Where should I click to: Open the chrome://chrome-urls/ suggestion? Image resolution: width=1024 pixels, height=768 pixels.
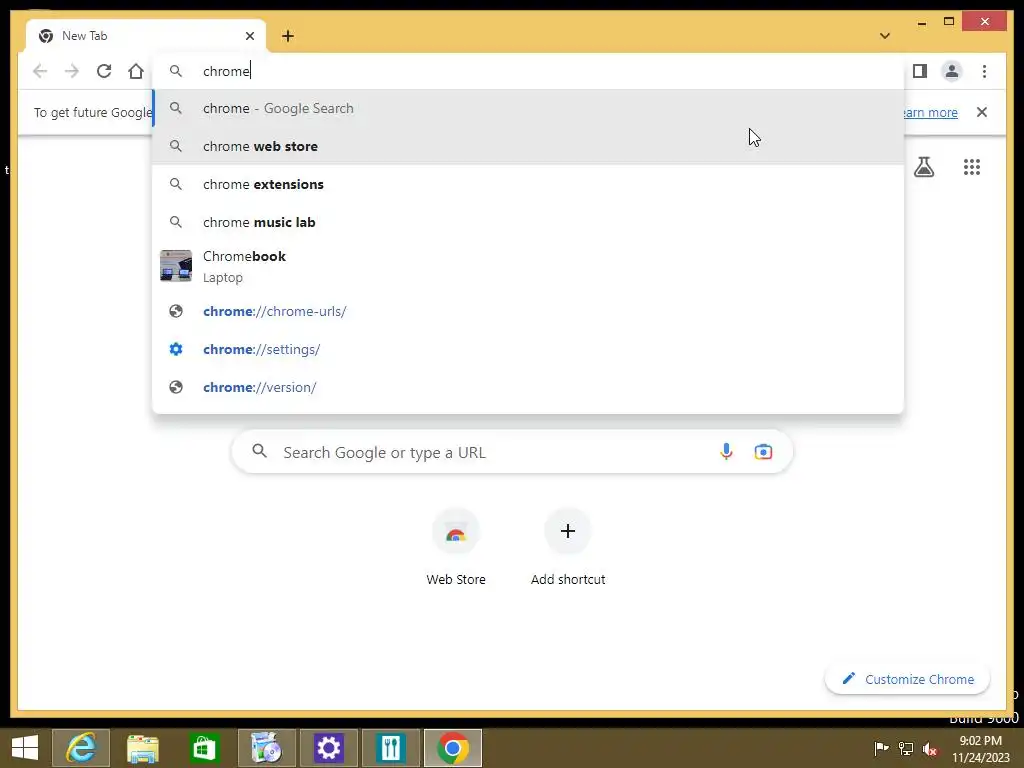(x=528, y=312)
